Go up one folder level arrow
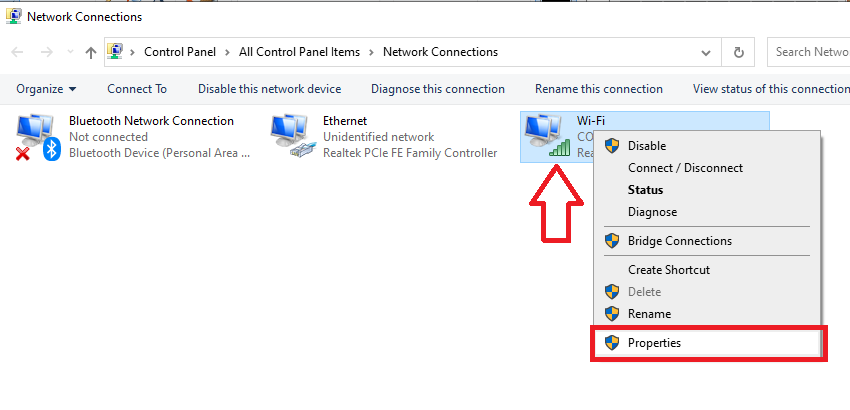The height and width of the screenshot is (410, 850). 91,53
